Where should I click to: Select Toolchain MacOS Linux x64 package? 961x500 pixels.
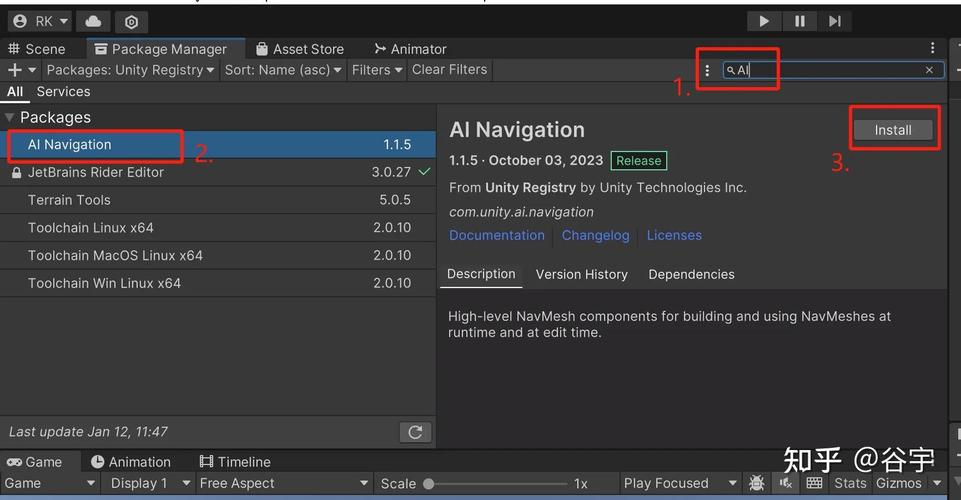(x=218, y=255)
